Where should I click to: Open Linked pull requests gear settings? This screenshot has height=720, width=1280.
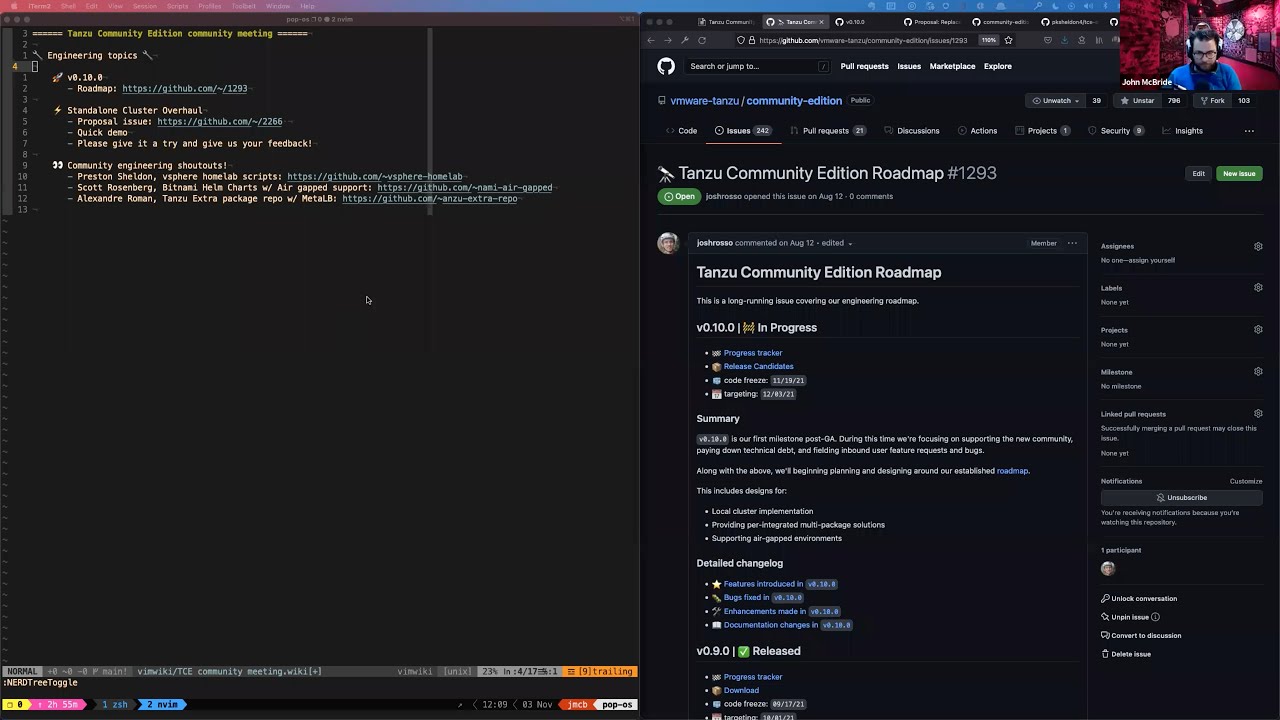1258,414
